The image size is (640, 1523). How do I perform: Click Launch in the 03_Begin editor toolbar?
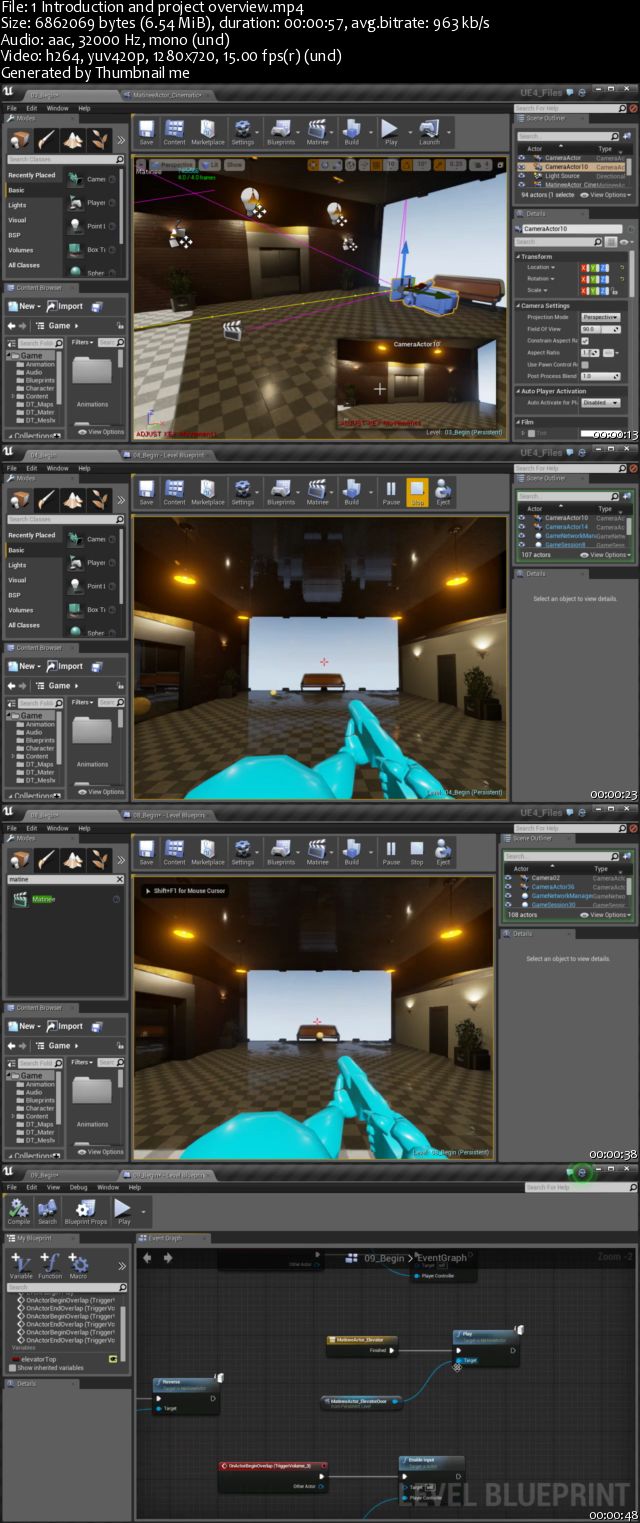click(429, 132)
